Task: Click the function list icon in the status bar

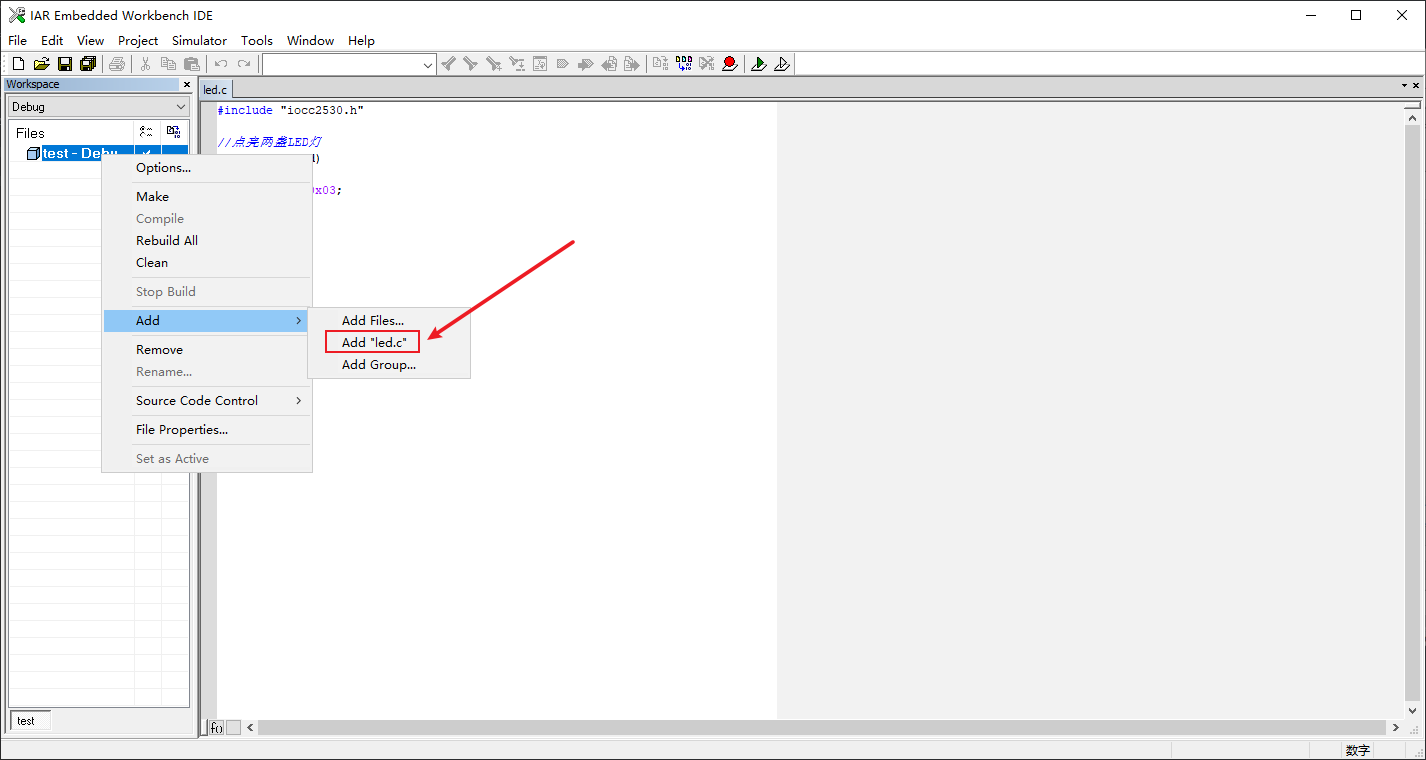Action: coord(216,727)
